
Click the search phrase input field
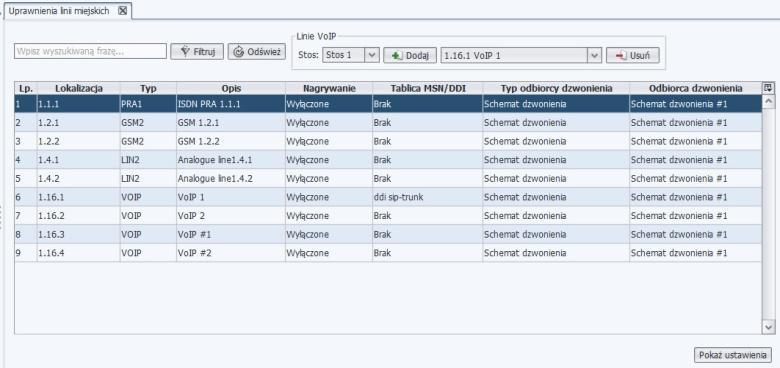90,51
